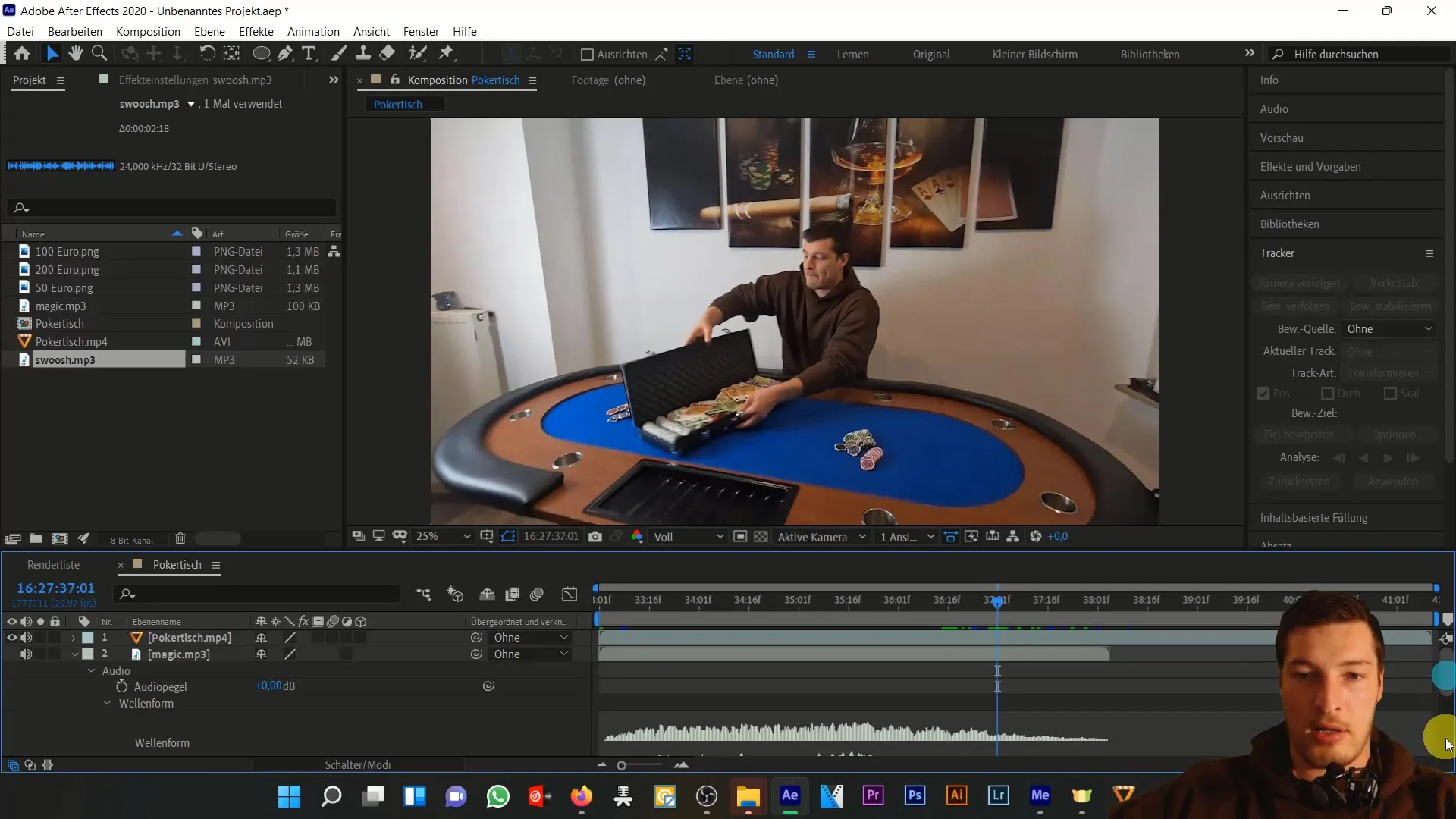Open the Komposition menu in menu bar
The image size is (1456, 819).
pyautogui.click(x=148, y=31)
